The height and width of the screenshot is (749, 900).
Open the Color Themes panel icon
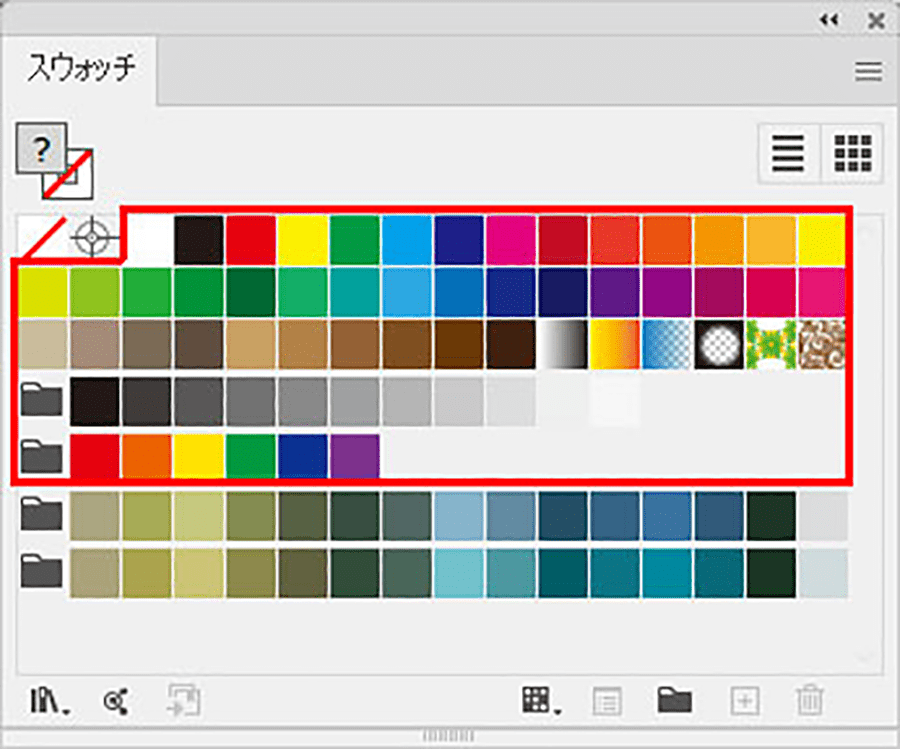tap(116, 701)
